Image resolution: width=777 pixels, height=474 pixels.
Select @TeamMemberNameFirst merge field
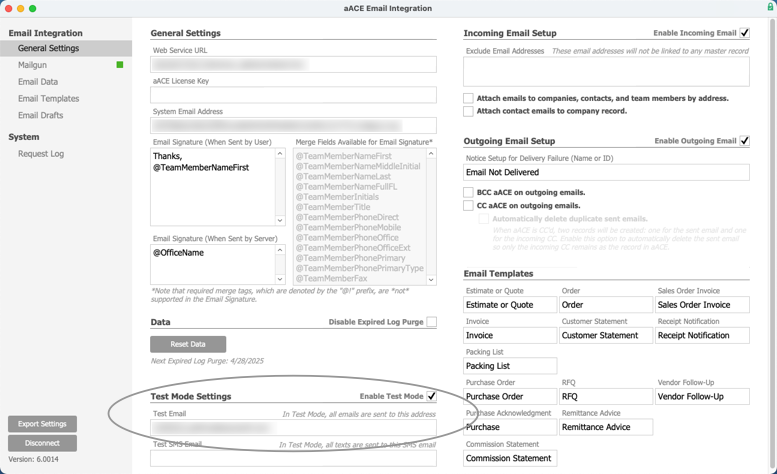343,156
